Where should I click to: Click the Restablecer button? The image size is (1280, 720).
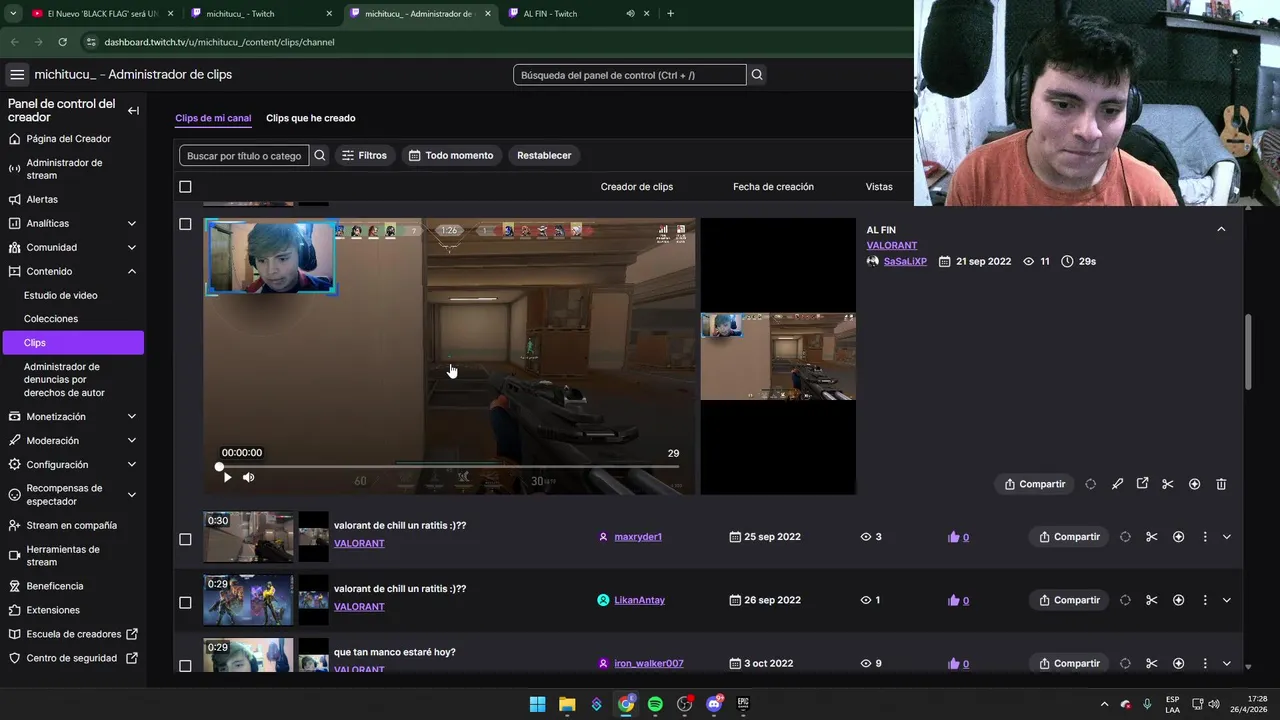544,155
